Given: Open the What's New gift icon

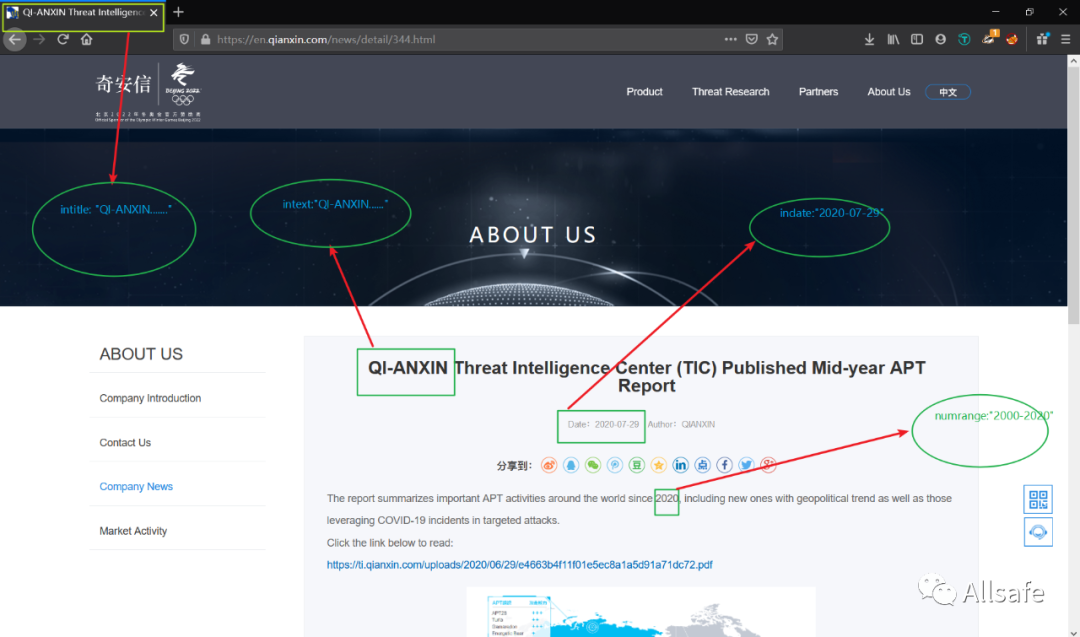Looking at the screenshot, I should point(1042,39).
